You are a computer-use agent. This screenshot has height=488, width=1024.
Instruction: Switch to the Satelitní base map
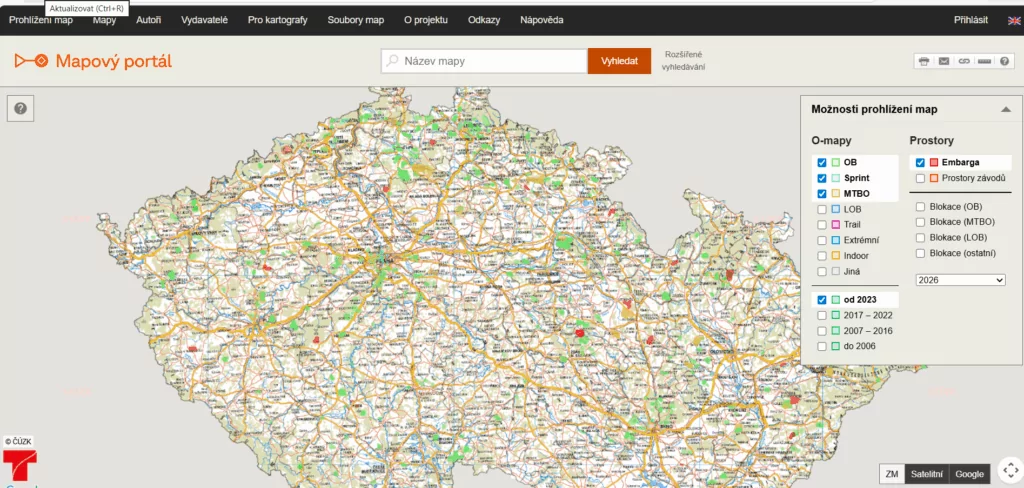point(925,474)
